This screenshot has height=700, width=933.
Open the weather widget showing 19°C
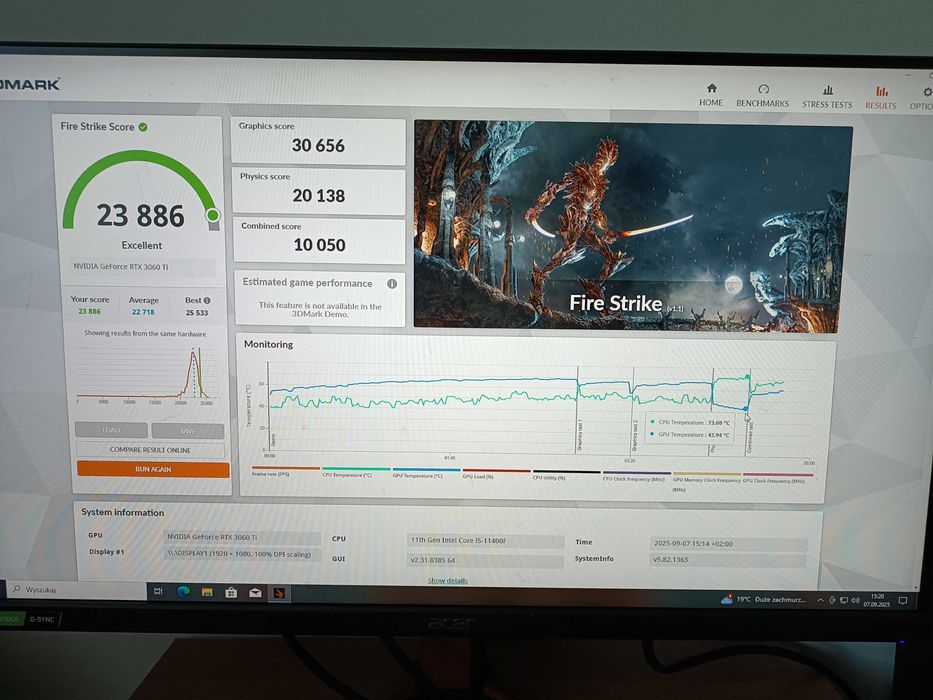(x=763, y=599)
